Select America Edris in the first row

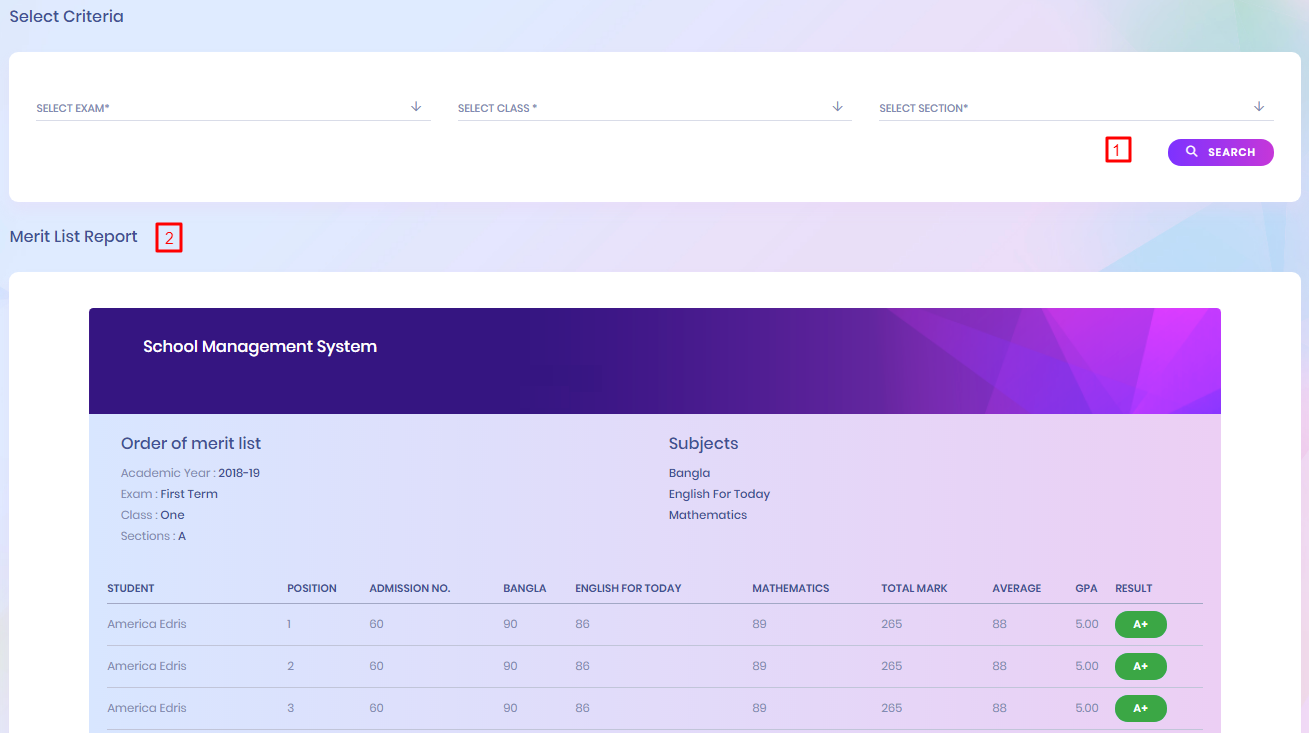(147, 624)
